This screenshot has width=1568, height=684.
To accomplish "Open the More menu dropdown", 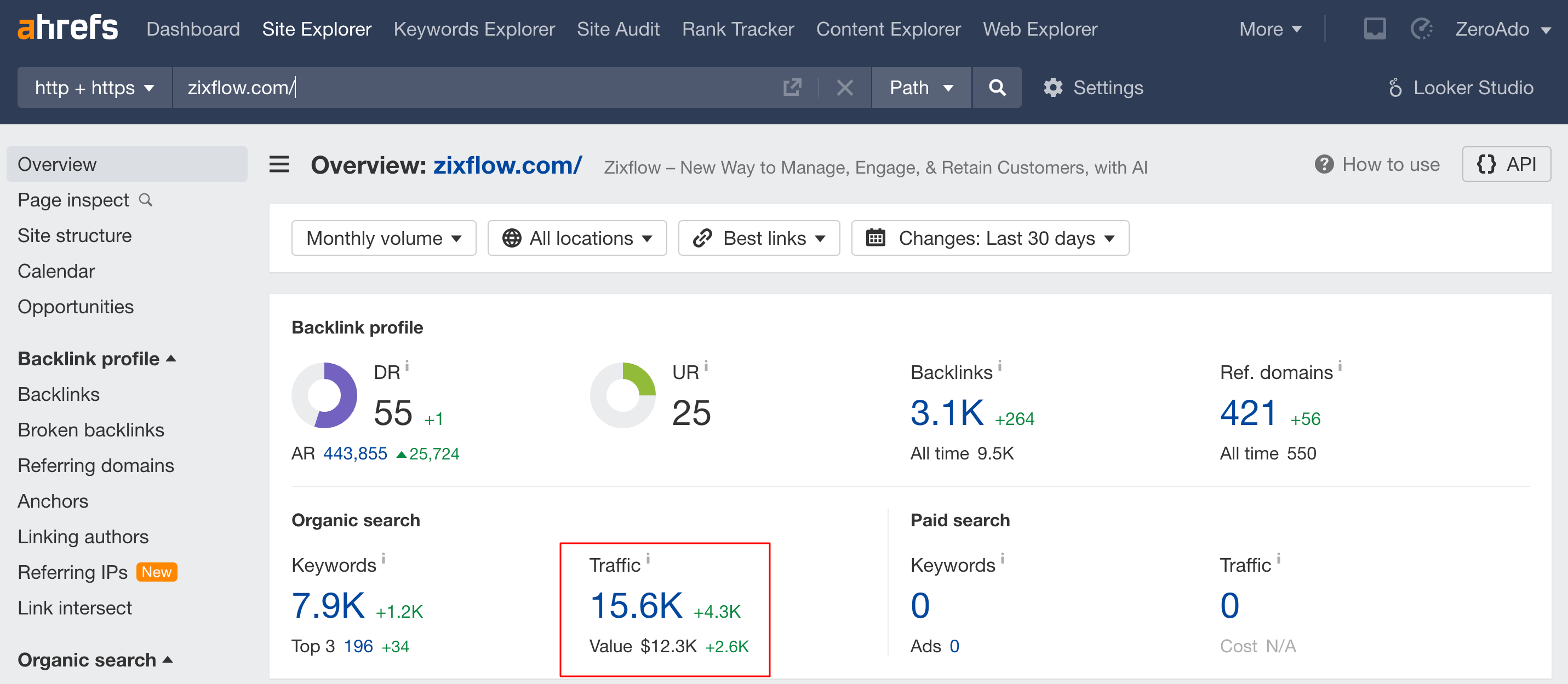I will point(1271,28).
